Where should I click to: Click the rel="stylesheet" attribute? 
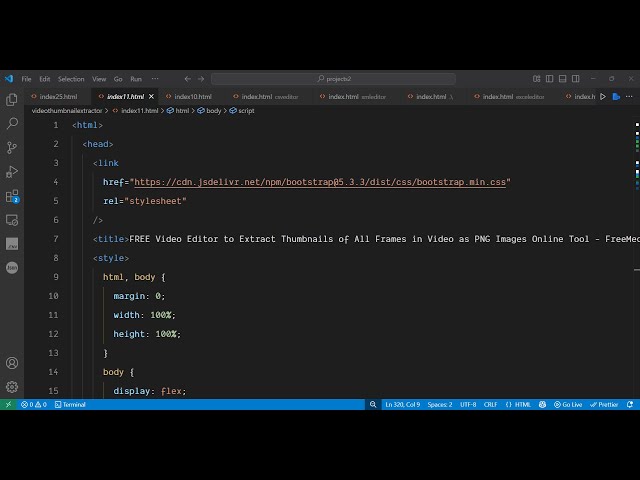(145, 201)
